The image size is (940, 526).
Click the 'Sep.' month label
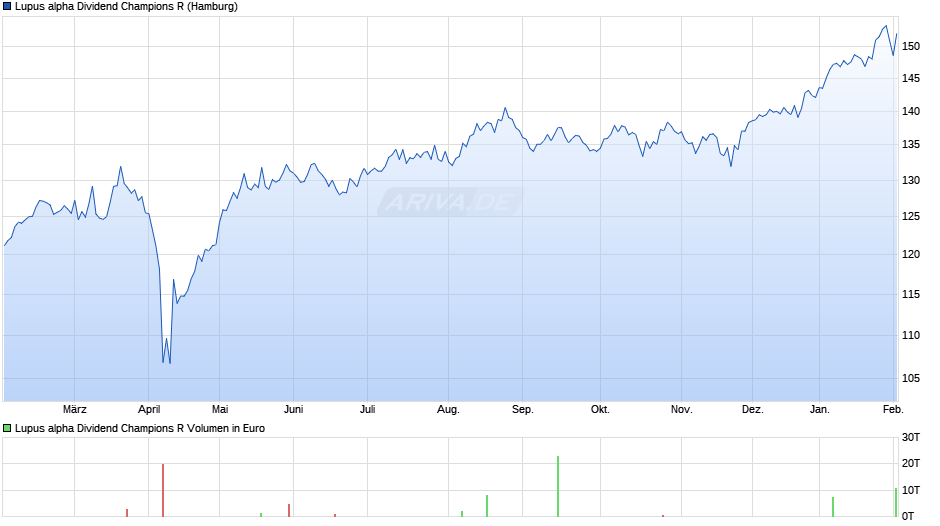(523, 410)
